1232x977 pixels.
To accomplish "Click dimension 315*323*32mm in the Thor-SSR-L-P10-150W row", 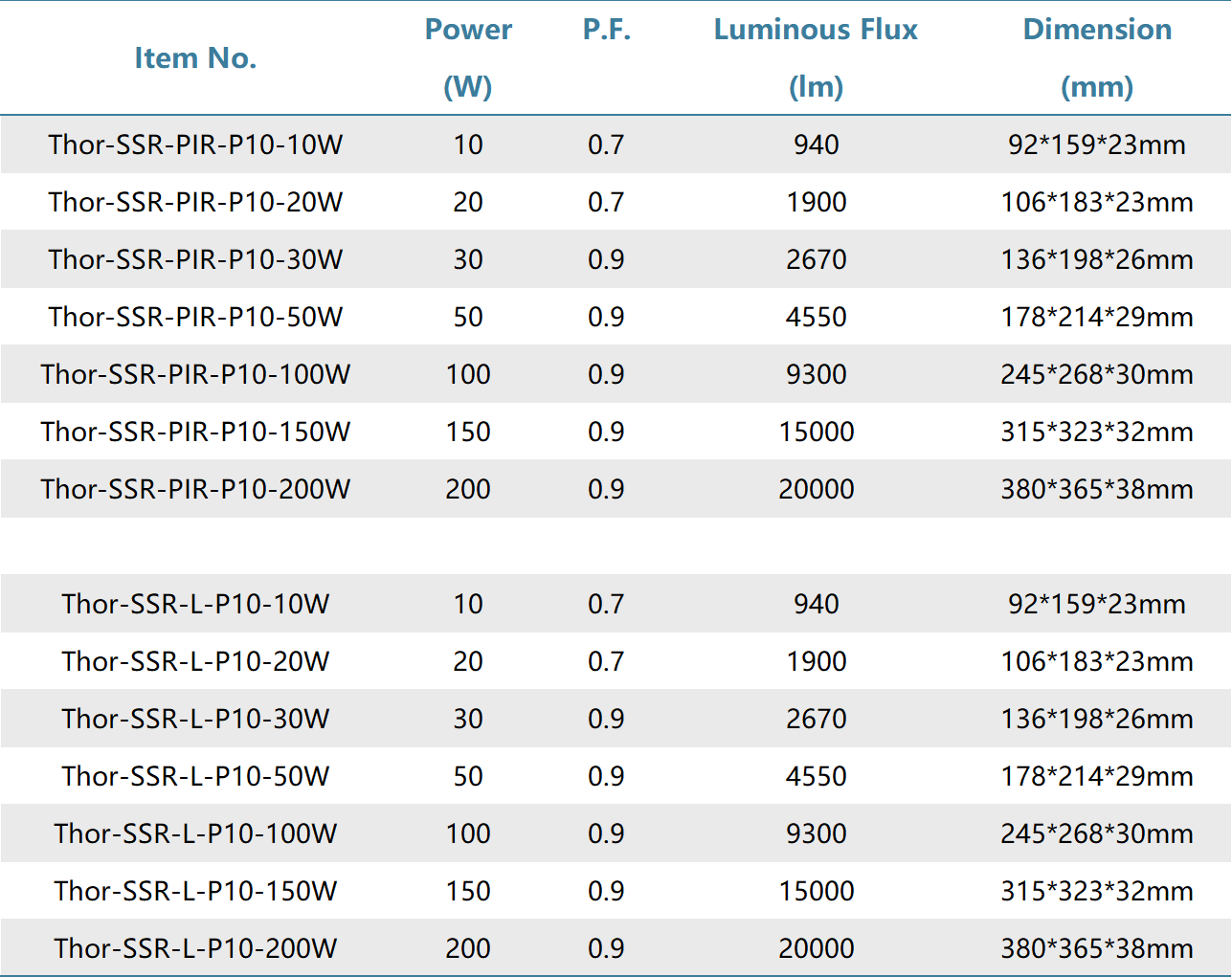I will coord(1097,891).
